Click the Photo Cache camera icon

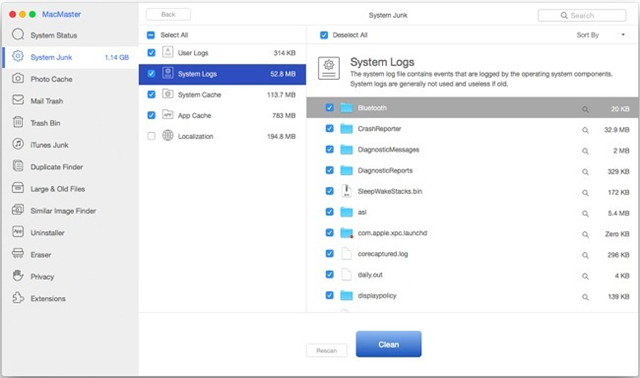point(18,78)
